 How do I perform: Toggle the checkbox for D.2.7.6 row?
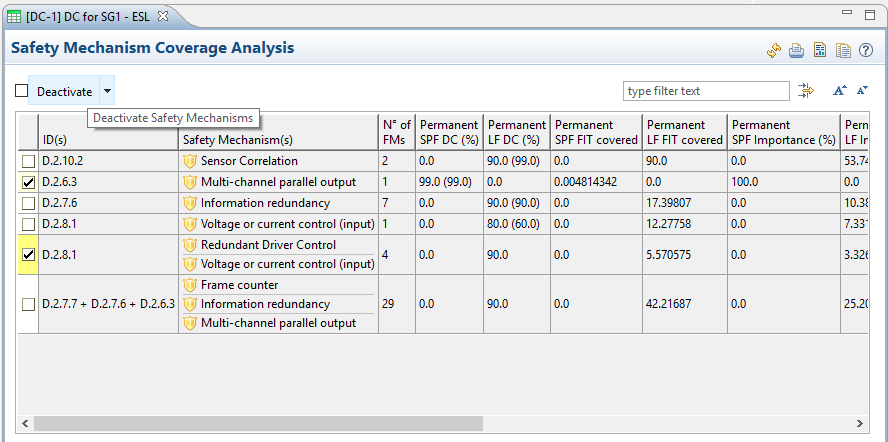pyautogui.click(x=28, y=204)
